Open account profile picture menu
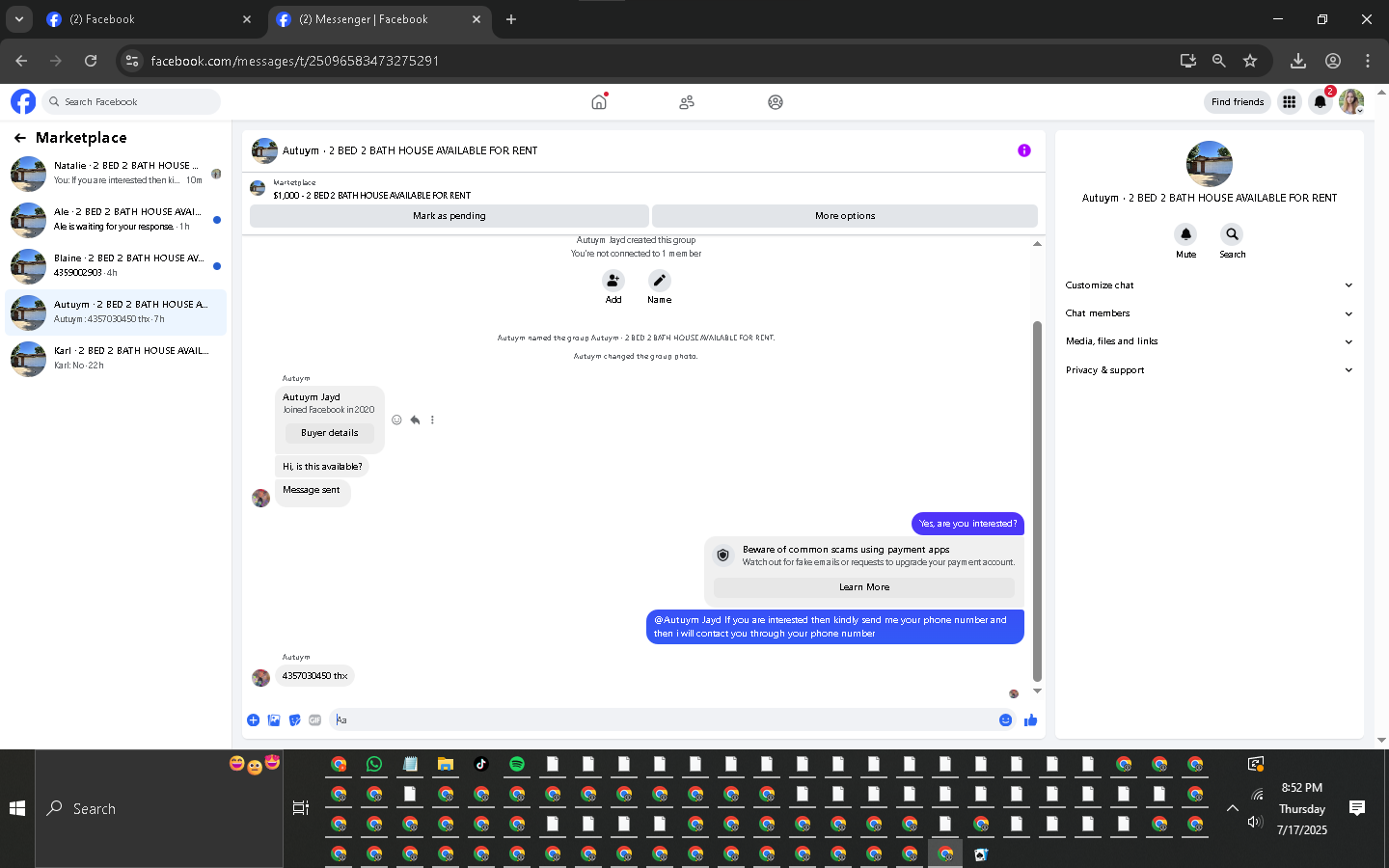This screenshot has height=868, width=1389. coord(1351,101)
